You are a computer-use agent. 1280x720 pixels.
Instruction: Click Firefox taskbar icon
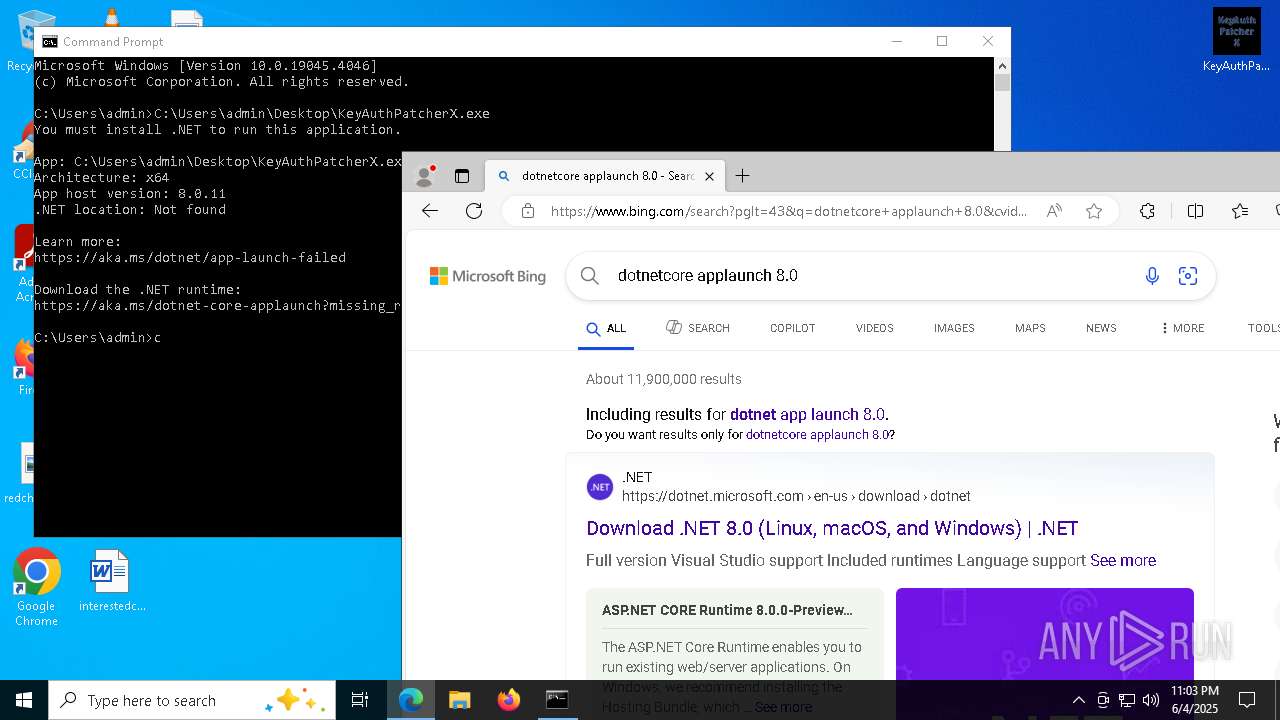508,700
